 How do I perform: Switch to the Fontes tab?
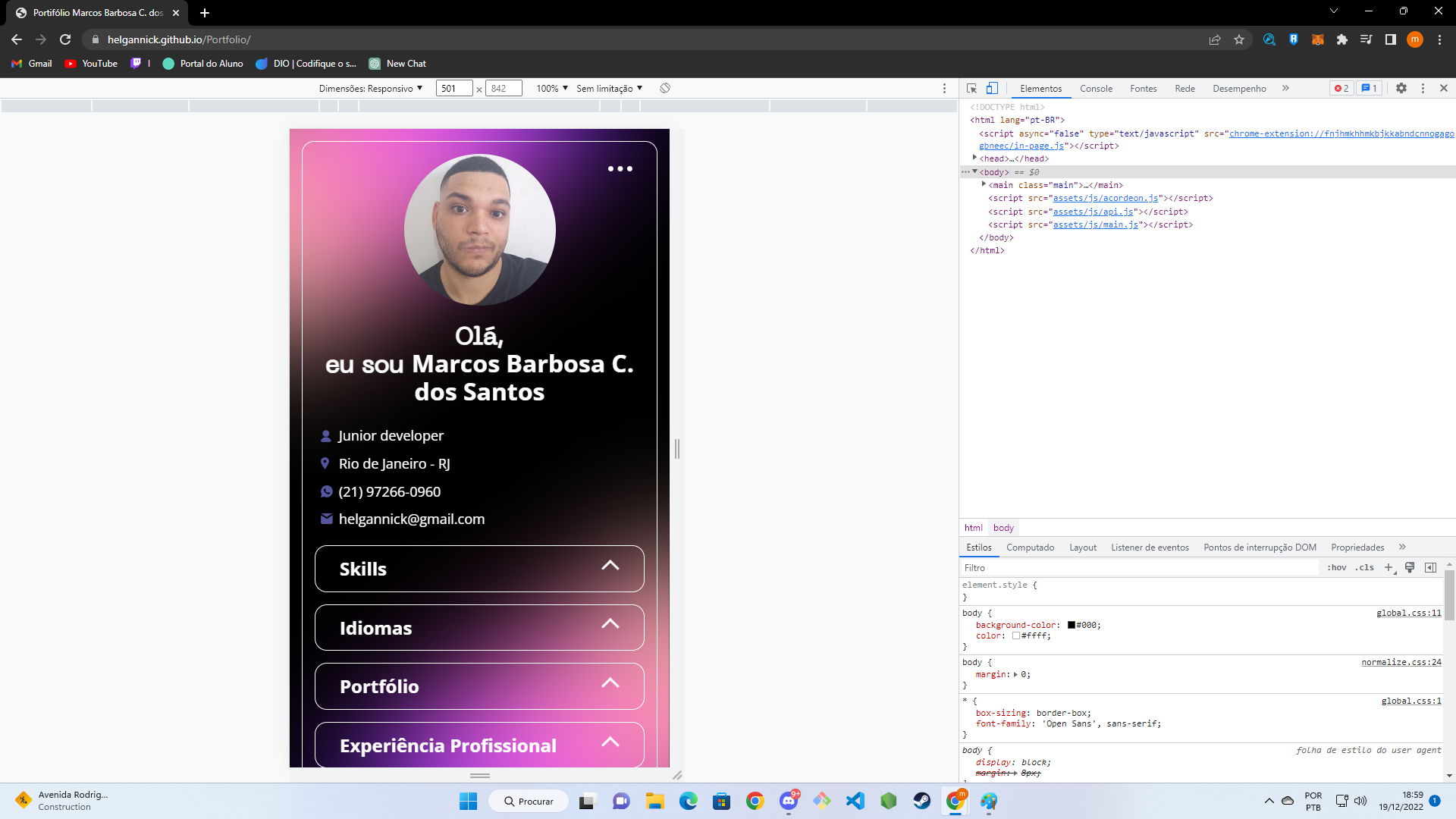click(1143, 89)
